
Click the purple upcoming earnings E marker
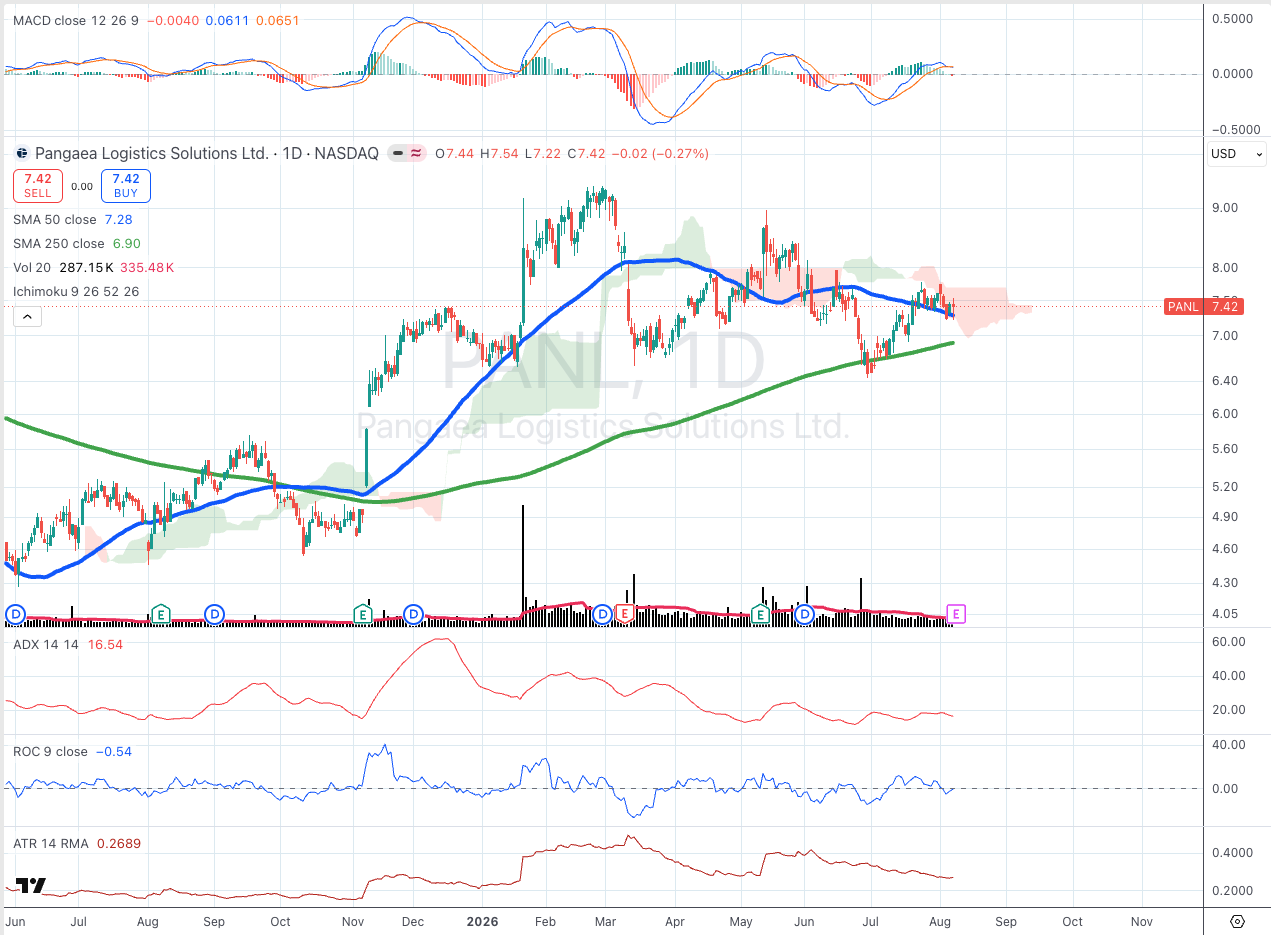[957, 613]
